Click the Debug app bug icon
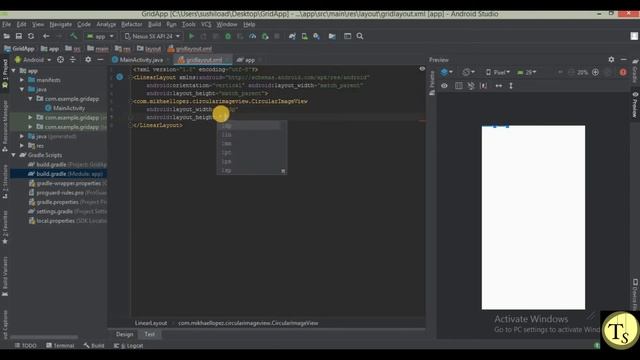This screenshot has width=640, height=360. click(228, 36)
